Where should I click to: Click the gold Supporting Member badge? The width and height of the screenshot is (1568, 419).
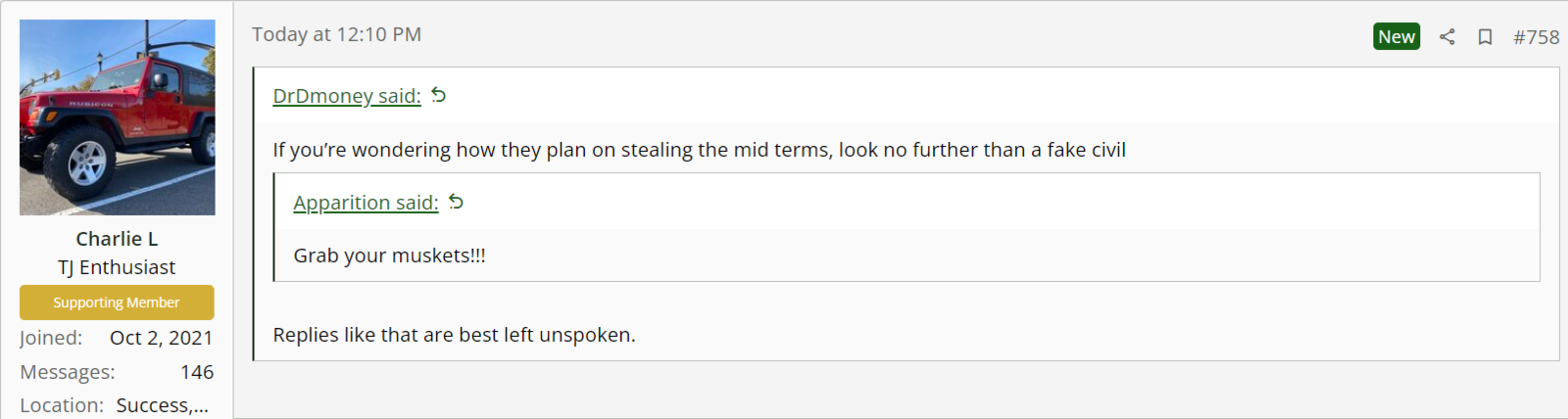click(117, 303)
